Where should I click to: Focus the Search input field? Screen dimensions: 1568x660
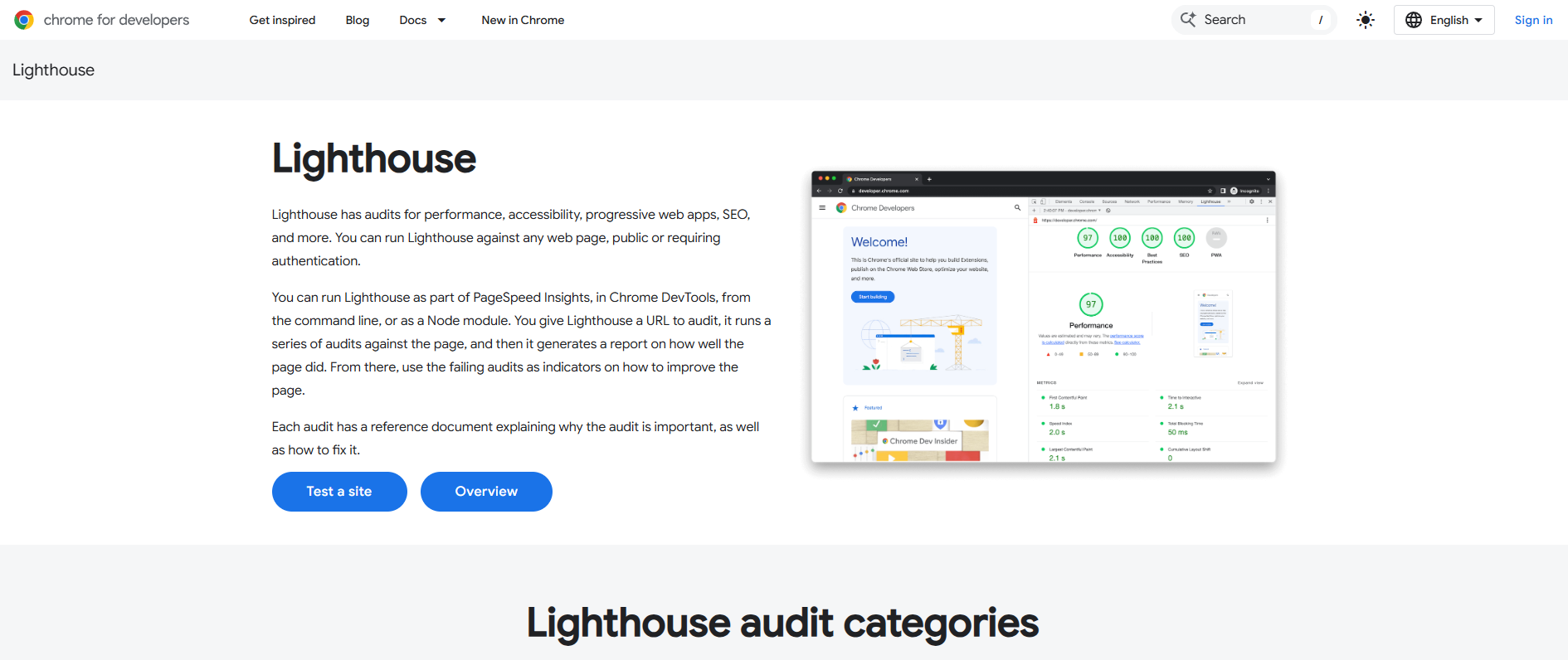pos(1254,20)
